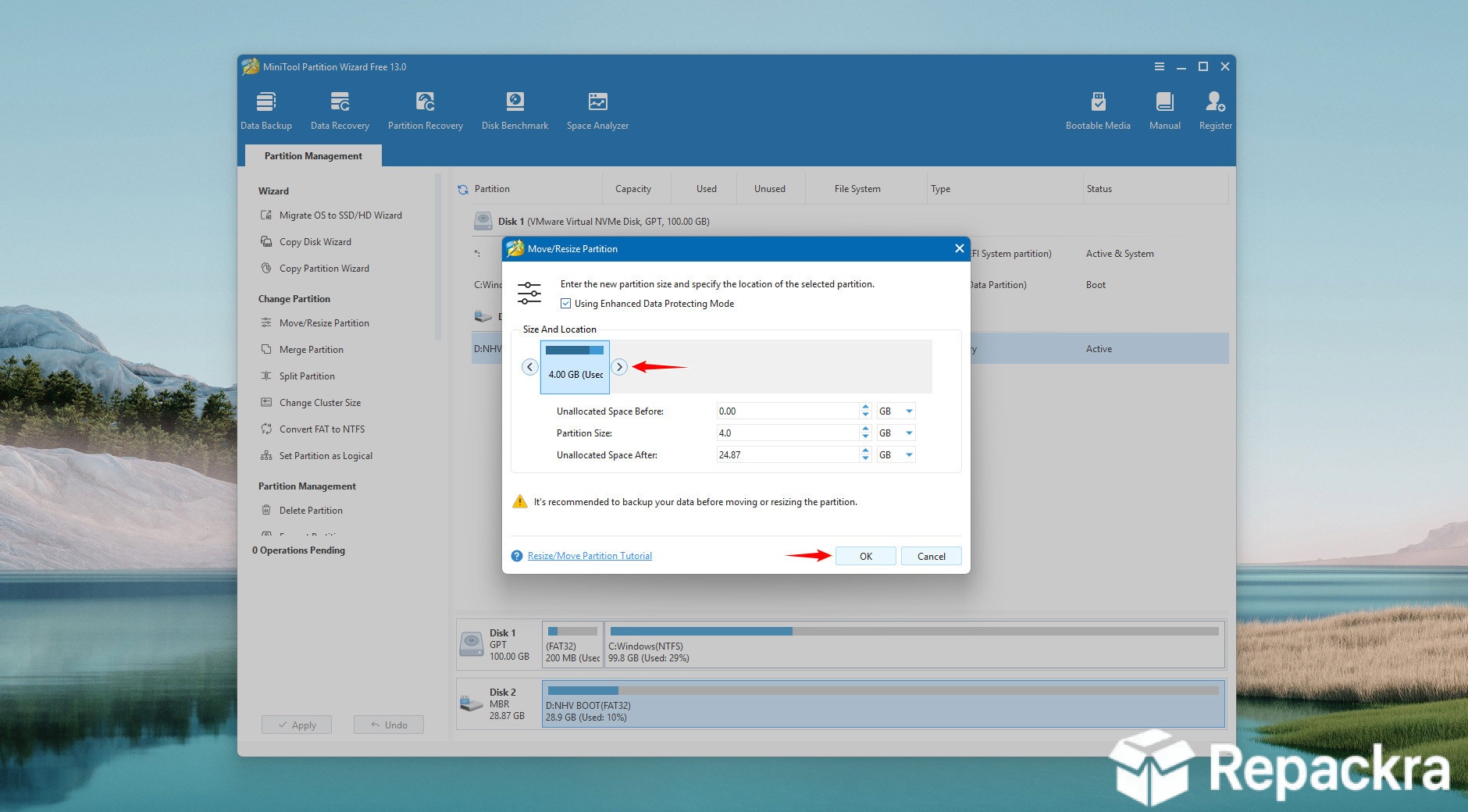Confirm the resize with the OK button
The height and width of the screenshot is (812, 1468).
coord(866,556)
